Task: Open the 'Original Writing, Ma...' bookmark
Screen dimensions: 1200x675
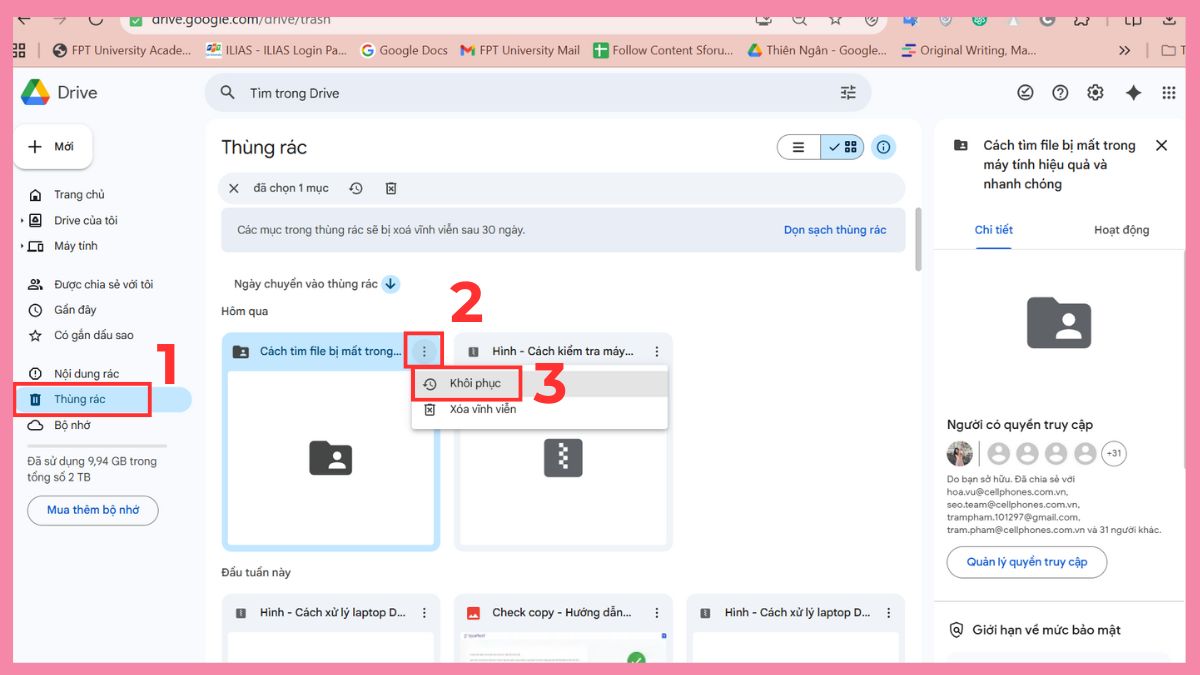Action: [x=969, y=50]
